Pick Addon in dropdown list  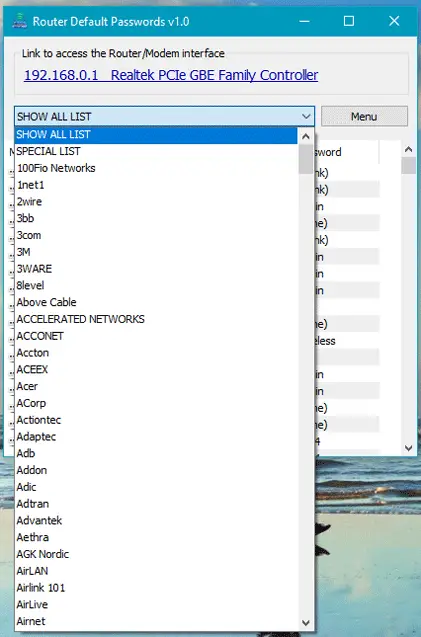(x=156, y=470)
